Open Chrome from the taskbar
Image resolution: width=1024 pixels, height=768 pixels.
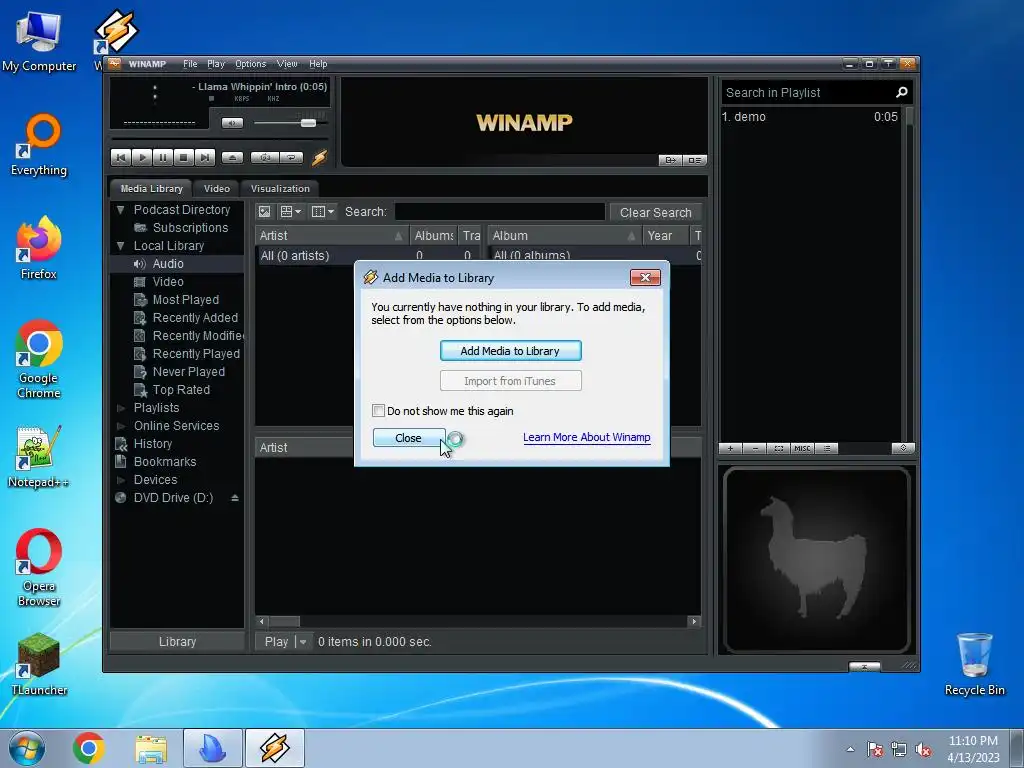tap(89, 748)
